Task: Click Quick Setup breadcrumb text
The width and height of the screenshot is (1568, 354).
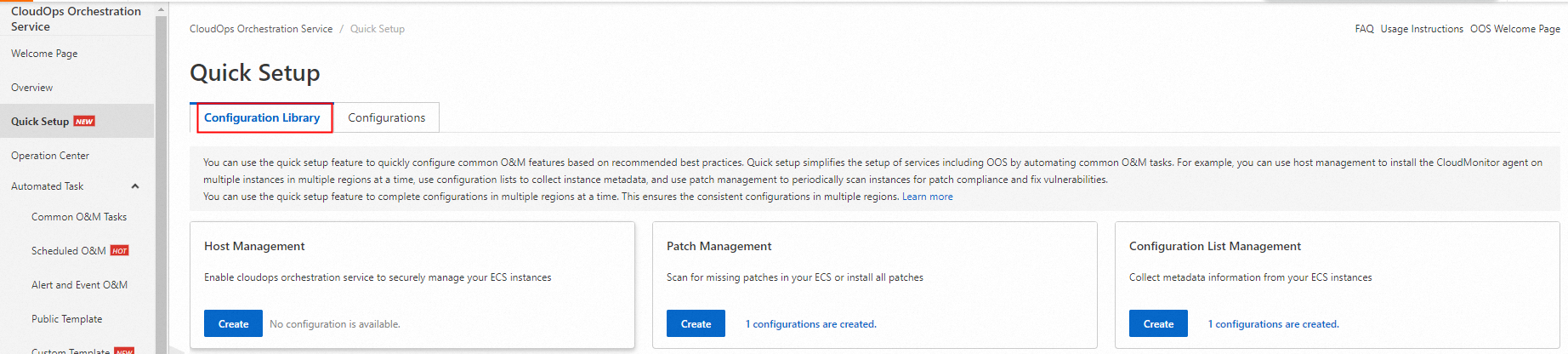Action: click(378, 29)
